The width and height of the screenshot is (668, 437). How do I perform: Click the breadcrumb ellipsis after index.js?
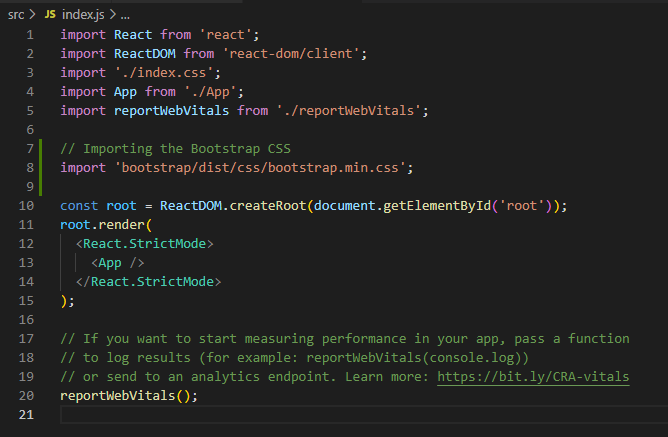(x=125, y=16)
